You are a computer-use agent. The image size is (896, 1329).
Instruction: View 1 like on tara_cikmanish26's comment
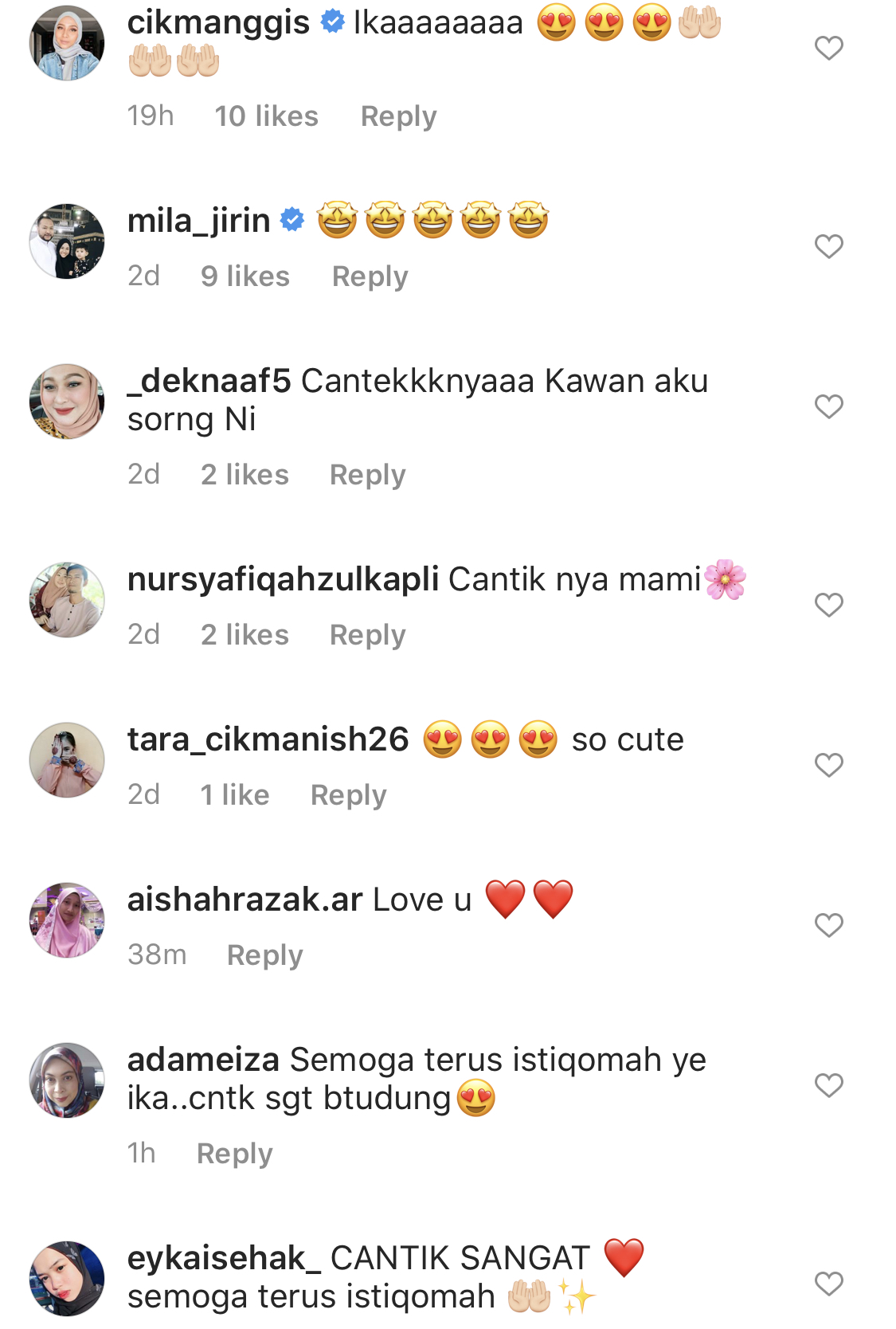click(x=235, y=795)
